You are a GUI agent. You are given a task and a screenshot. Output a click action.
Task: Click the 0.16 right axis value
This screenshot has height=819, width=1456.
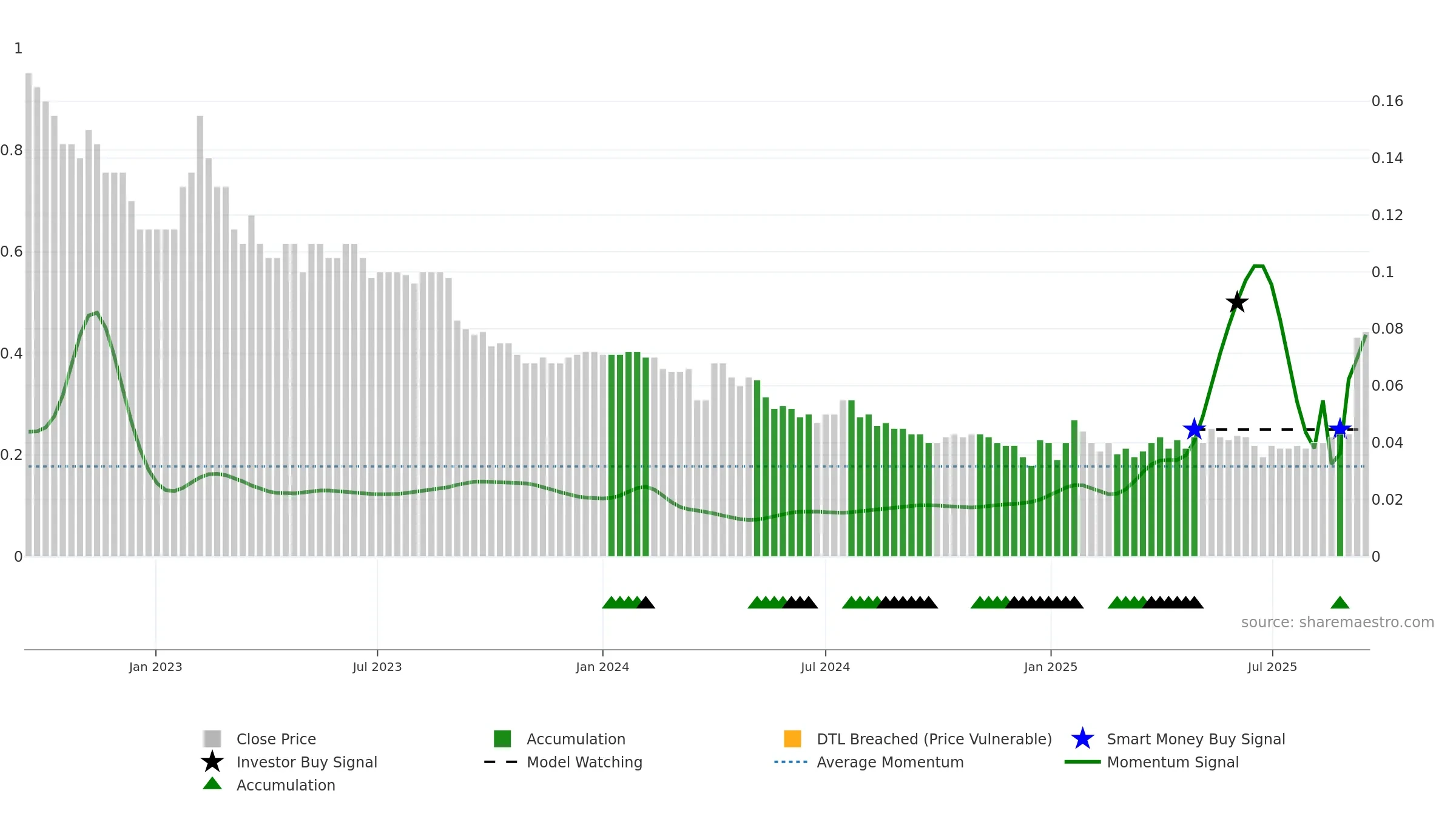1387,101
